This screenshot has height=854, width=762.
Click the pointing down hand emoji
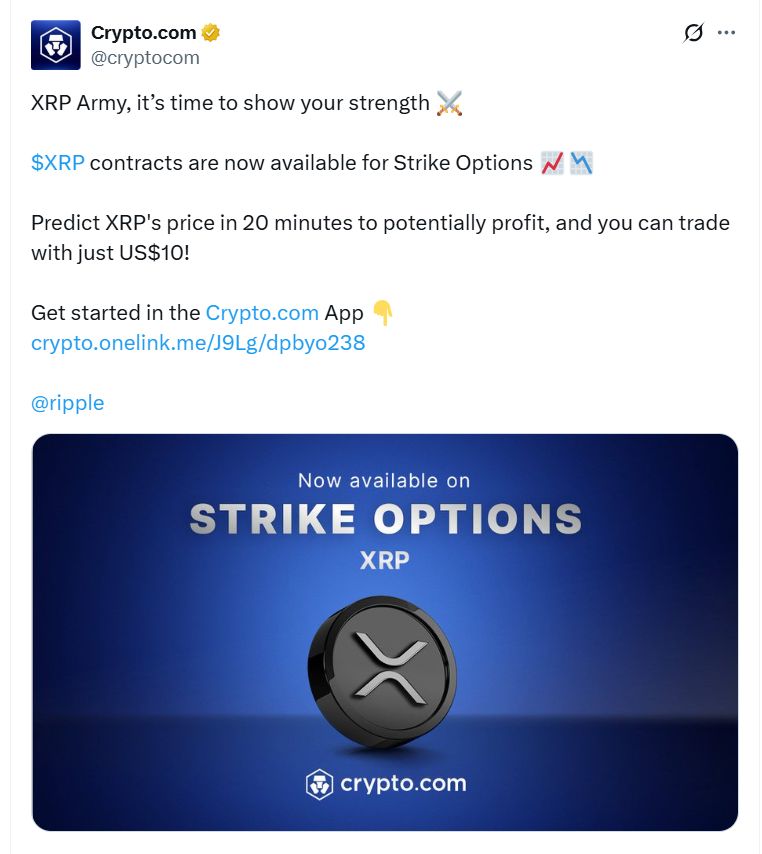point(382,313)
